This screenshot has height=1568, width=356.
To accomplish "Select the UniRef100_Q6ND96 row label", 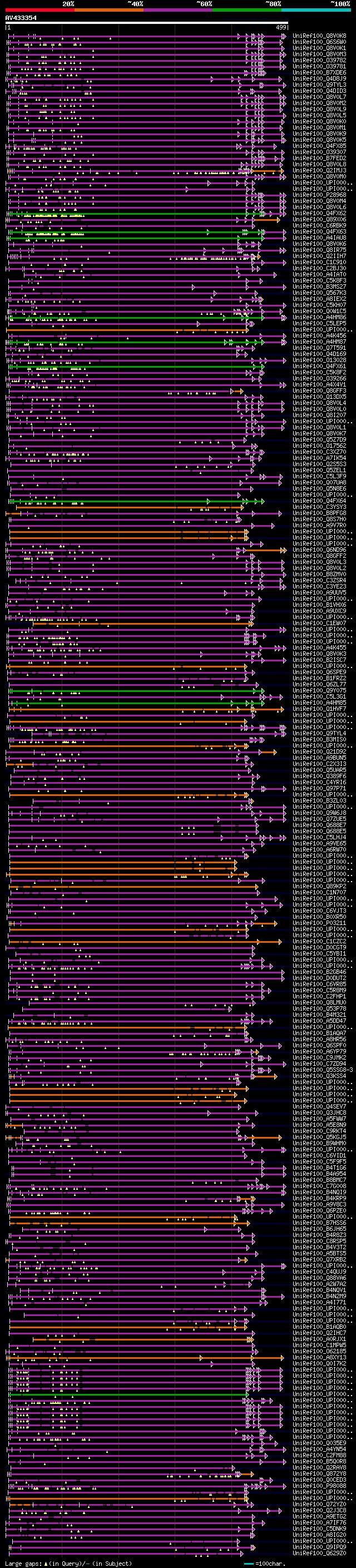I will 319,550.
